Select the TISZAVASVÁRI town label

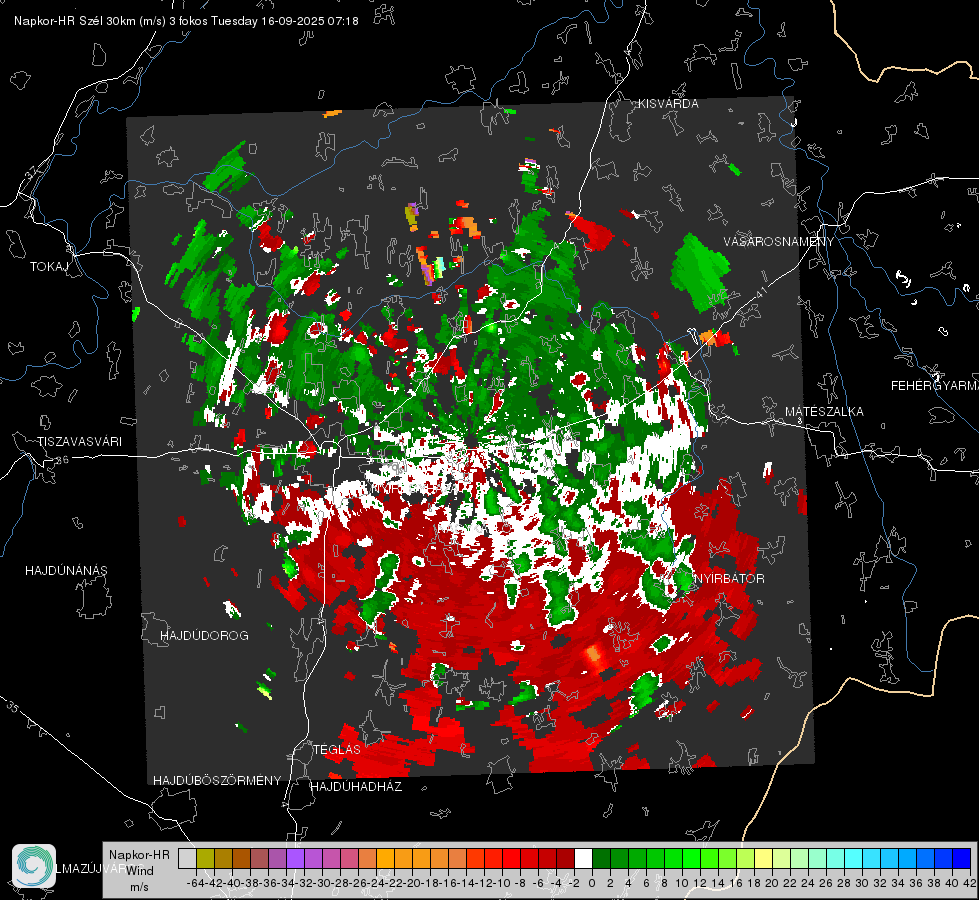79,442
